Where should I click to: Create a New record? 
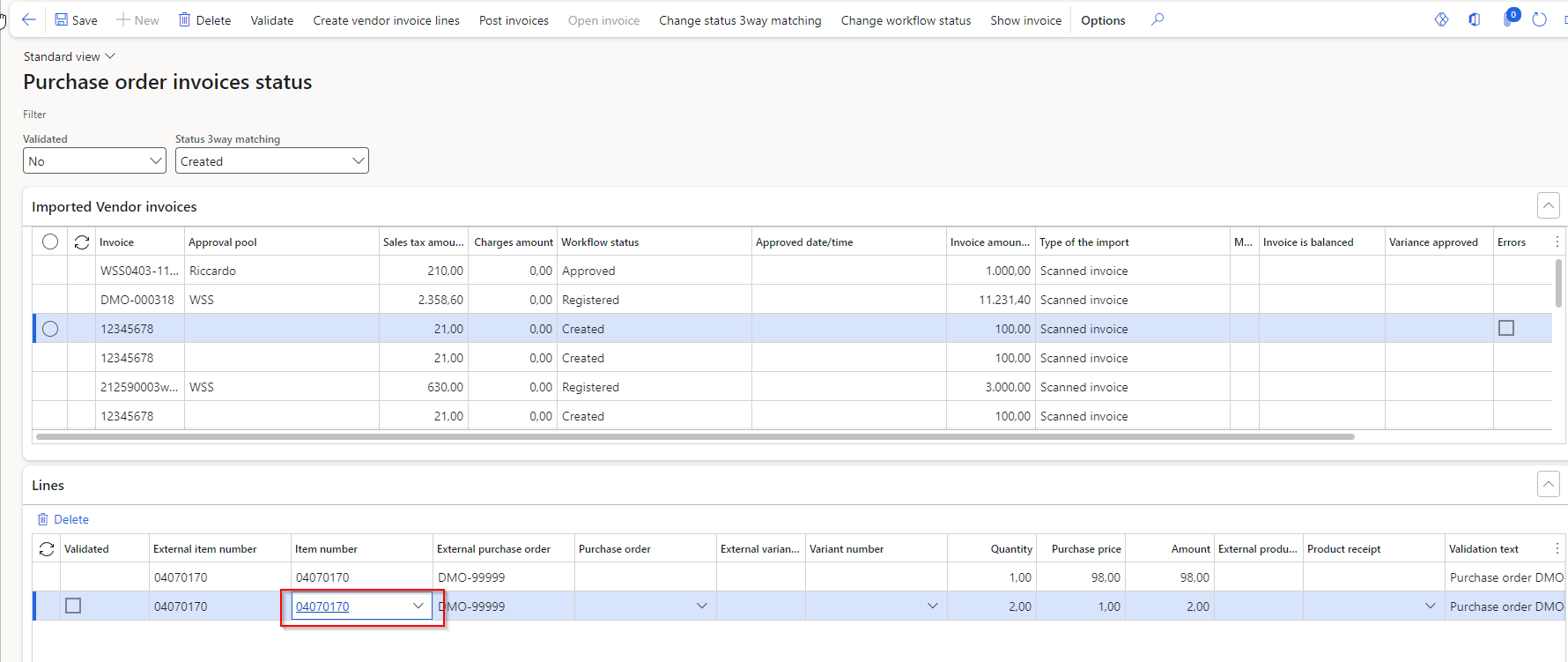(x=137, y=19)
